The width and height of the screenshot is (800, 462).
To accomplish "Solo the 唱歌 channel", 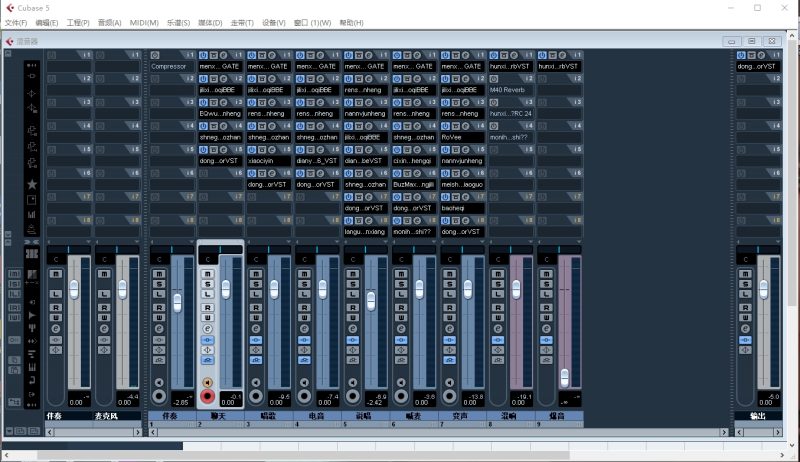I will (256, 284).
